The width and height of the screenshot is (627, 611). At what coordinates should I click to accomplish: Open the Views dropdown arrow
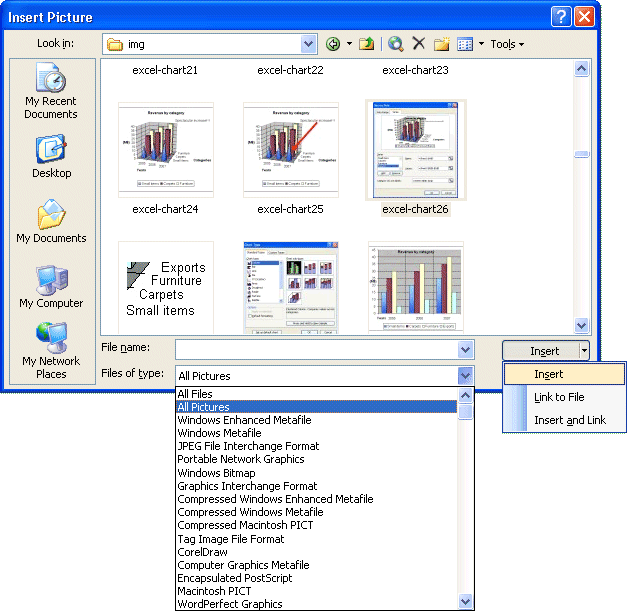pyautogui.click(x=481, y=44)
